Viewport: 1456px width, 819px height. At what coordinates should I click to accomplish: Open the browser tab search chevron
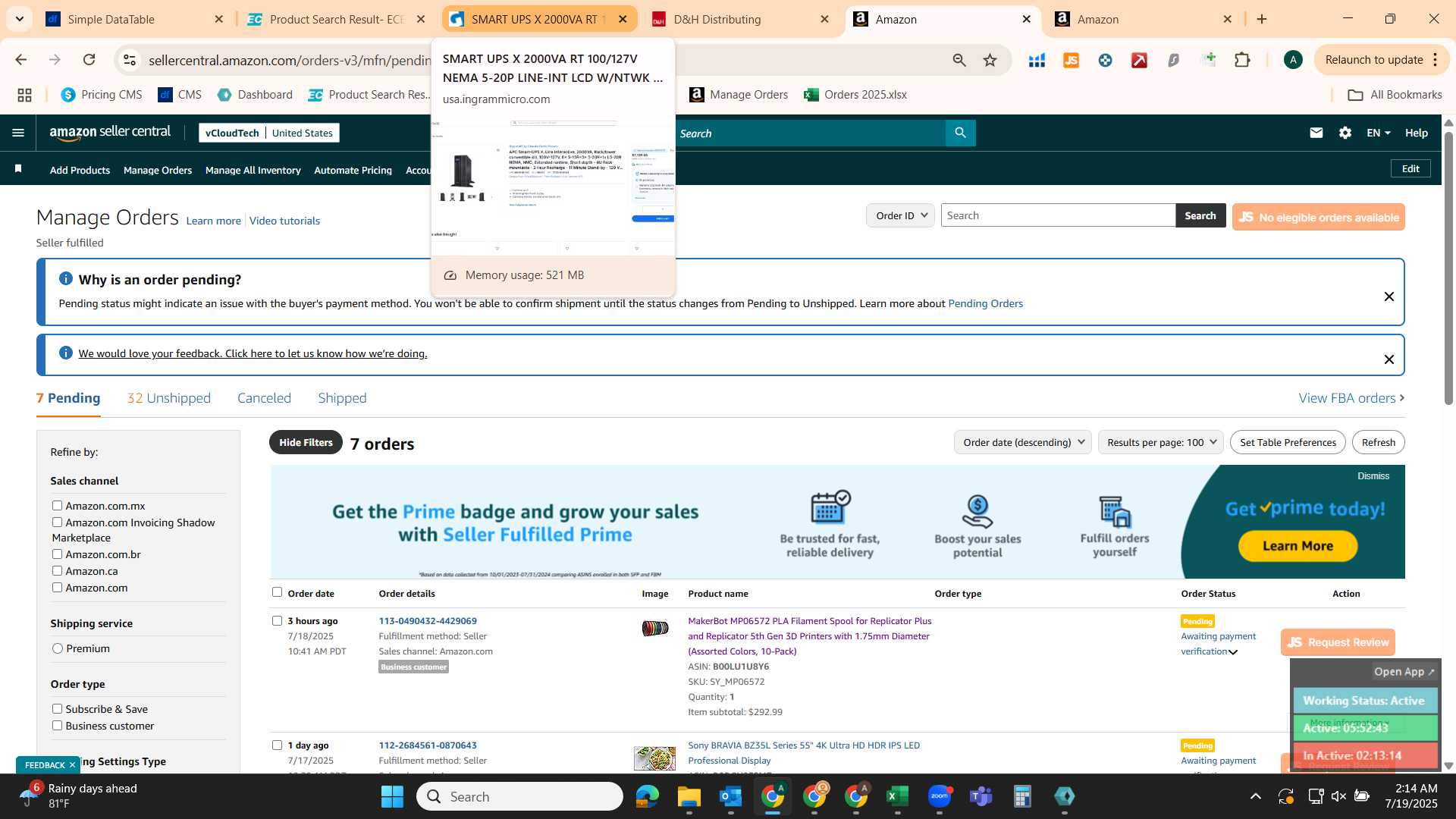(19, 19)
